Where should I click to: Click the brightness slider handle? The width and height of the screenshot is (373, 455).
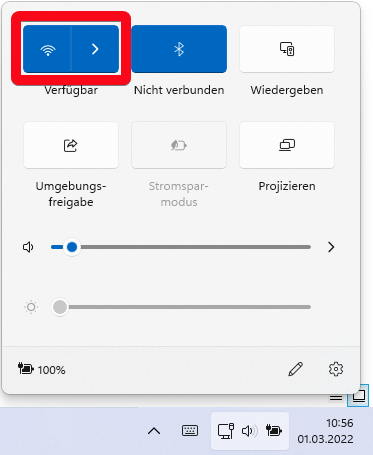pyautogui.click(x=60, y=307)
